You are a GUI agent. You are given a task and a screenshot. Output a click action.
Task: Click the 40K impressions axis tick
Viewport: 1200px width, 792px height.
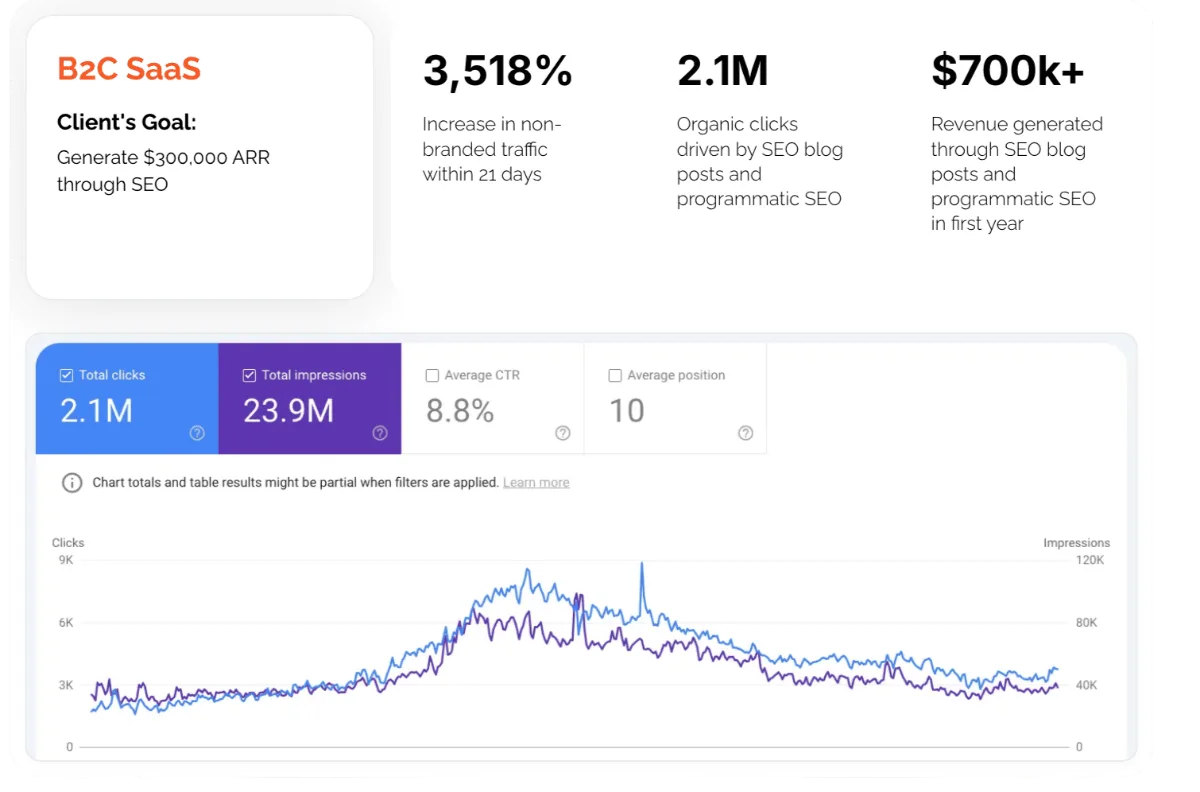point(1086,686)
